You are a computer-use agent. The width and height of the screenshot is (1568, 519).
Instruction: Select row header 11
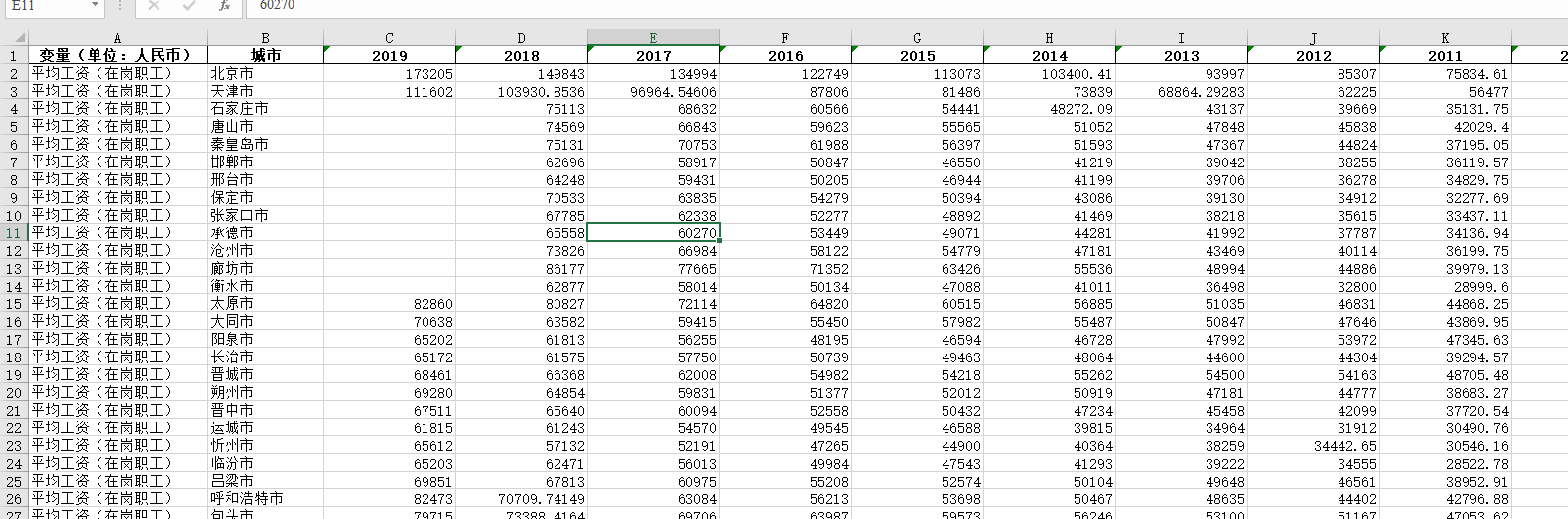14,232
